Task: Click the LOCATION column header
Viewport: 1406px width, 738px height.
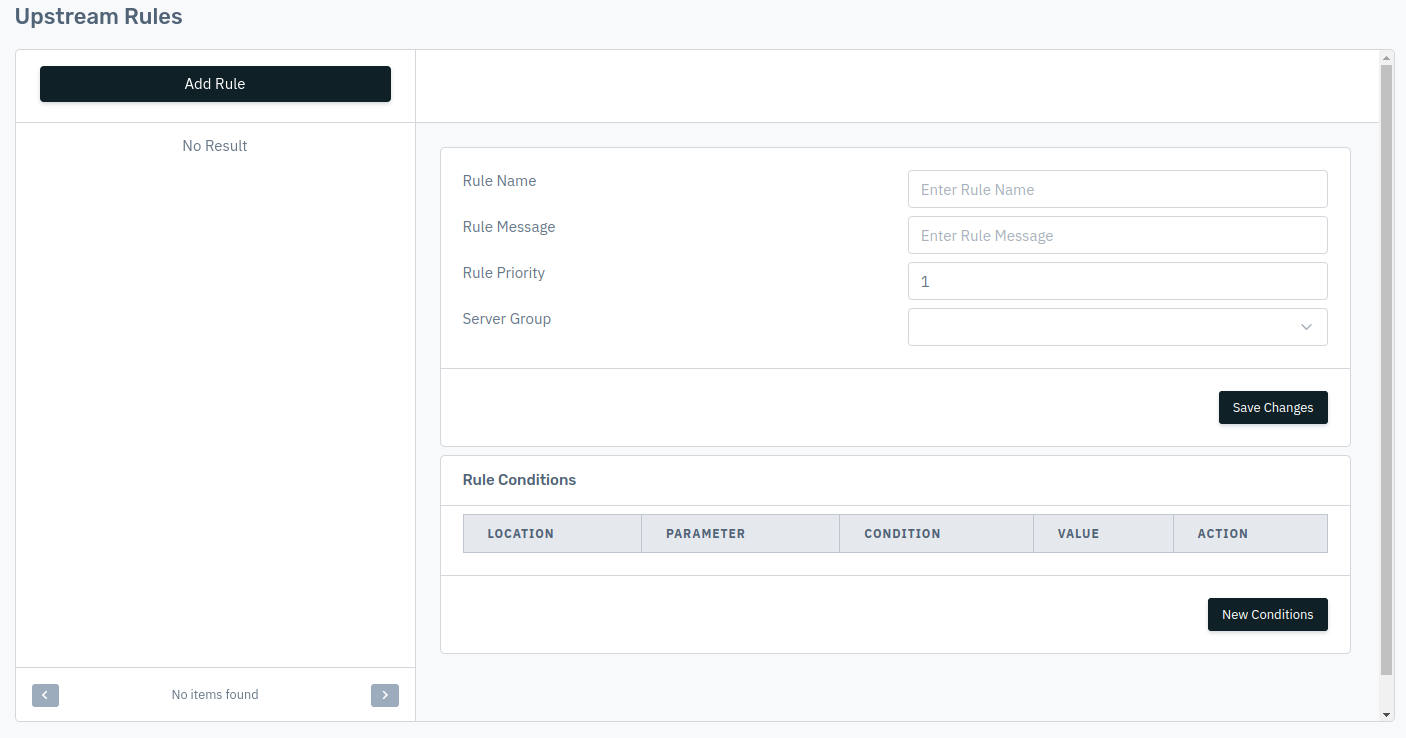Action: tap(552, 533)
